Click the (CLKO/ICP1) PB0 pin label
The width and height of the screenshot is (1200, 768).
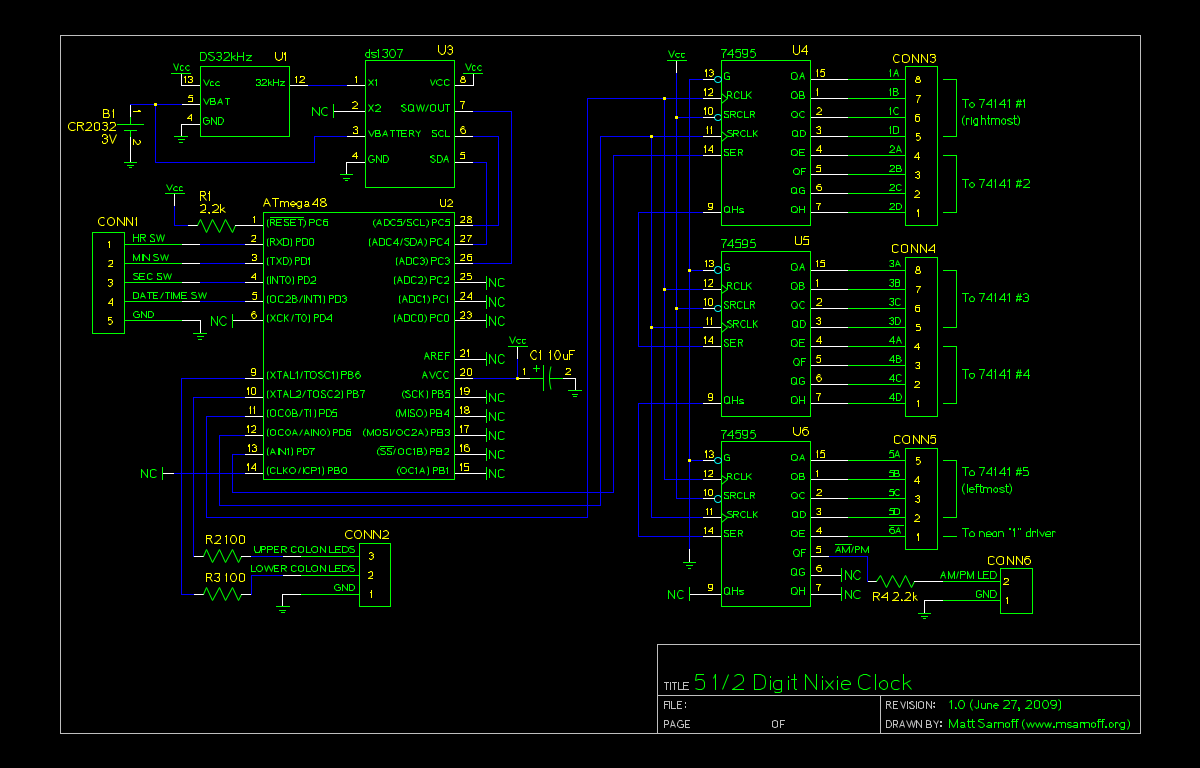(x=307, y=469)
